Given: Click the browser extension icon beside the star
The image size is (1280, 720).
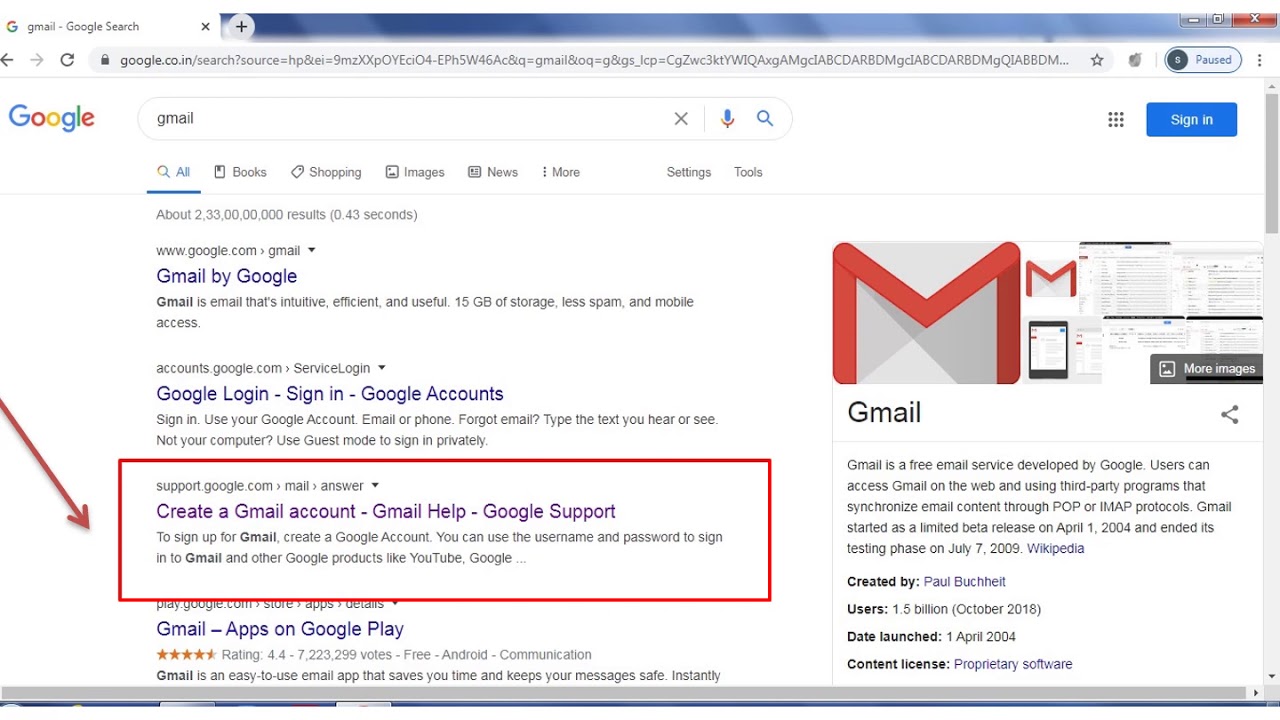Looking at the screenshot, I should [1135, 60].
